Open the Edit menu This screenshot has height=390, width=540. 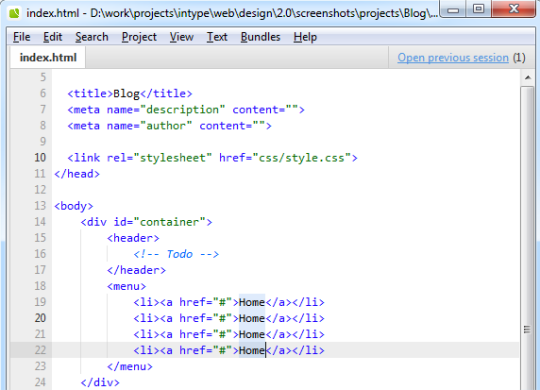53,37
